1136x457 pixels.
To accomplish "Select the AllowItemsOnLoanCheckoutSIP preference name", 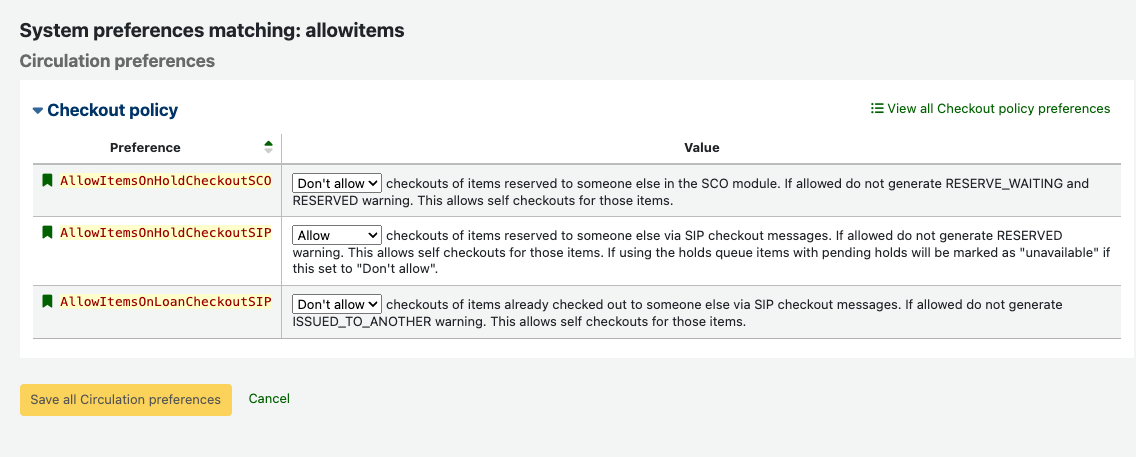I will pos(165,301).
